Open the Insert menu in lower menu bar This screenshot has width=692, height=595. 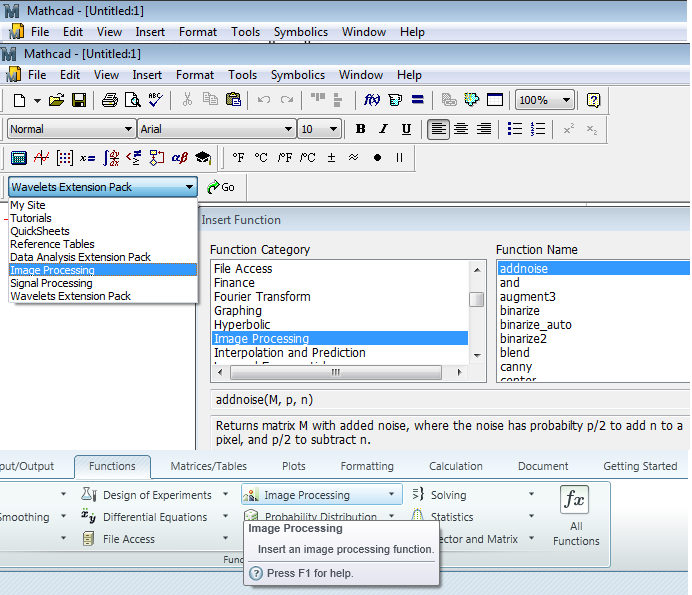tap(147, 75)
